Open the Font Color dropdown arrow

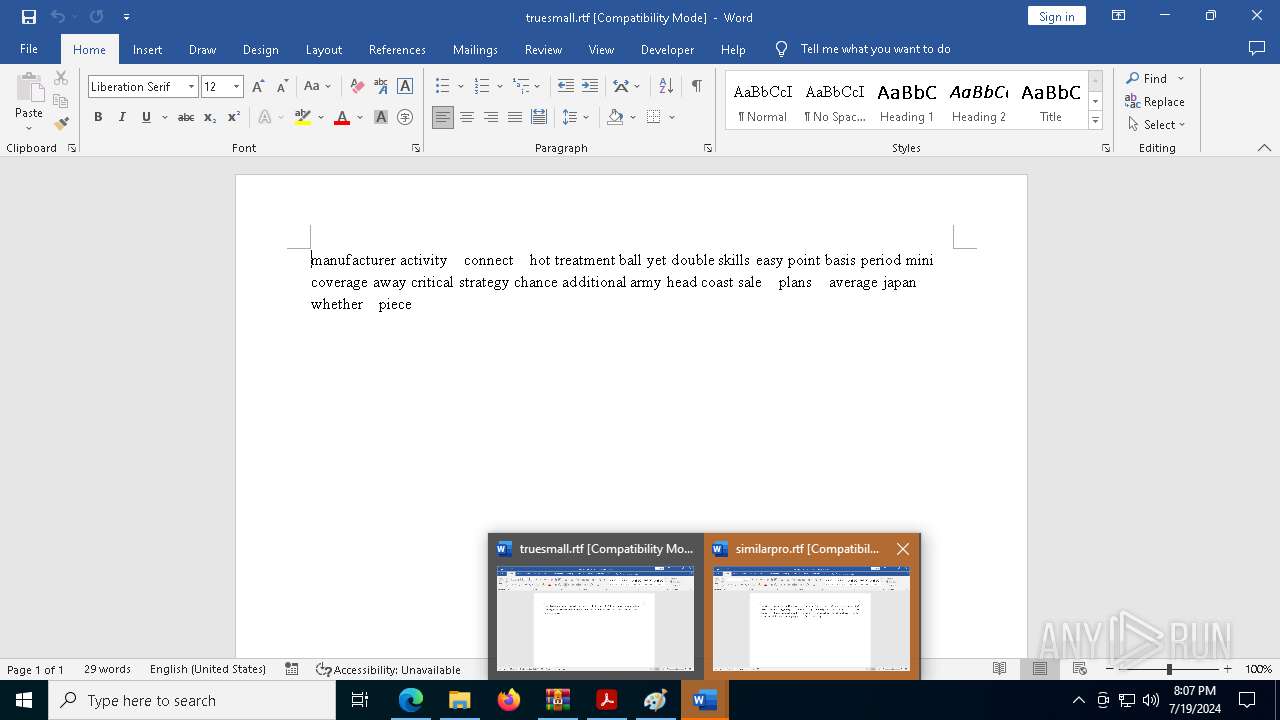pyautogui.click(x=358, y=117)
